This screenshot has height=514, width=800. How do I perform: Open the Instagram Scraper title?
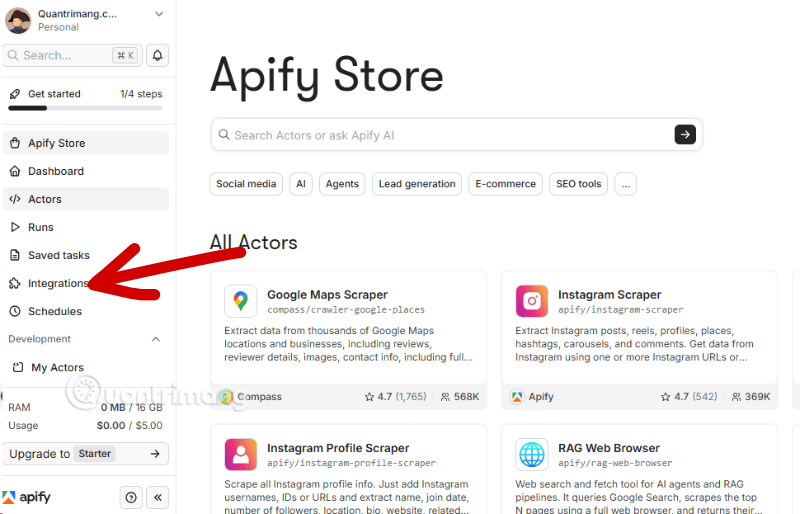click(x=609, y=295)
